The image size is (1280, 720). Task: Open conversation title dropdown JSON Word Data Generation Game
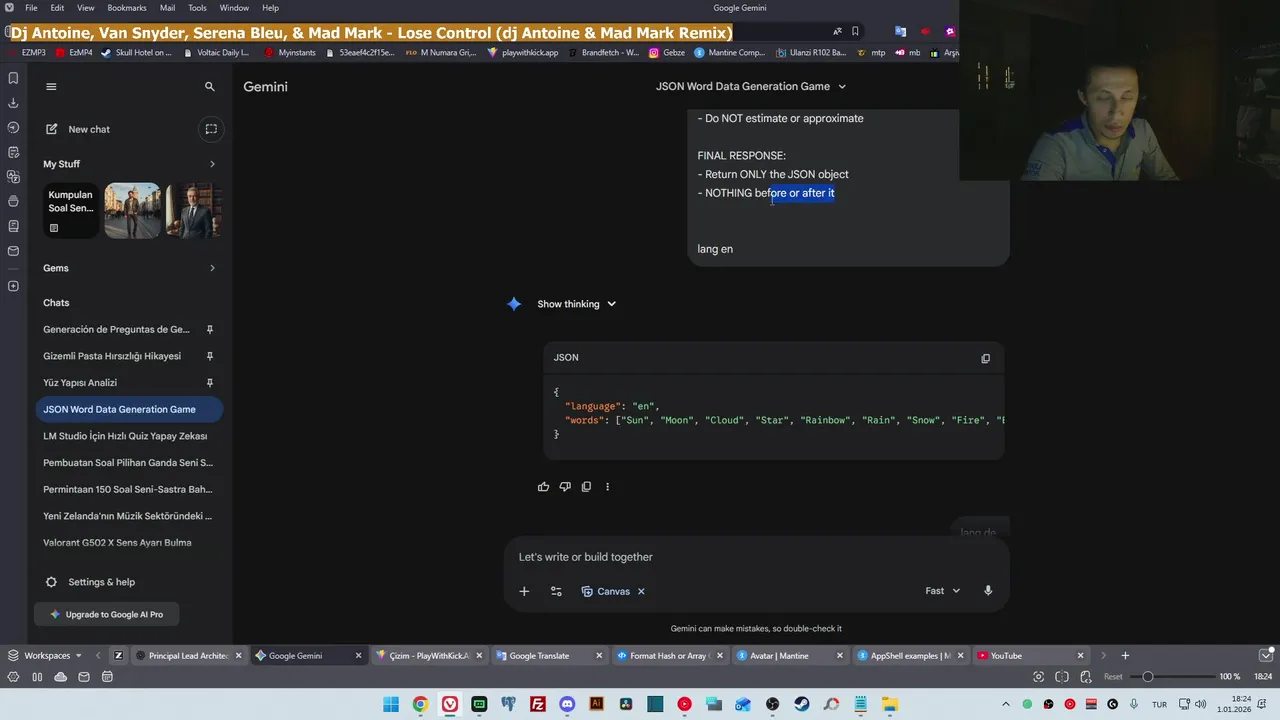(x=751, y=87)
